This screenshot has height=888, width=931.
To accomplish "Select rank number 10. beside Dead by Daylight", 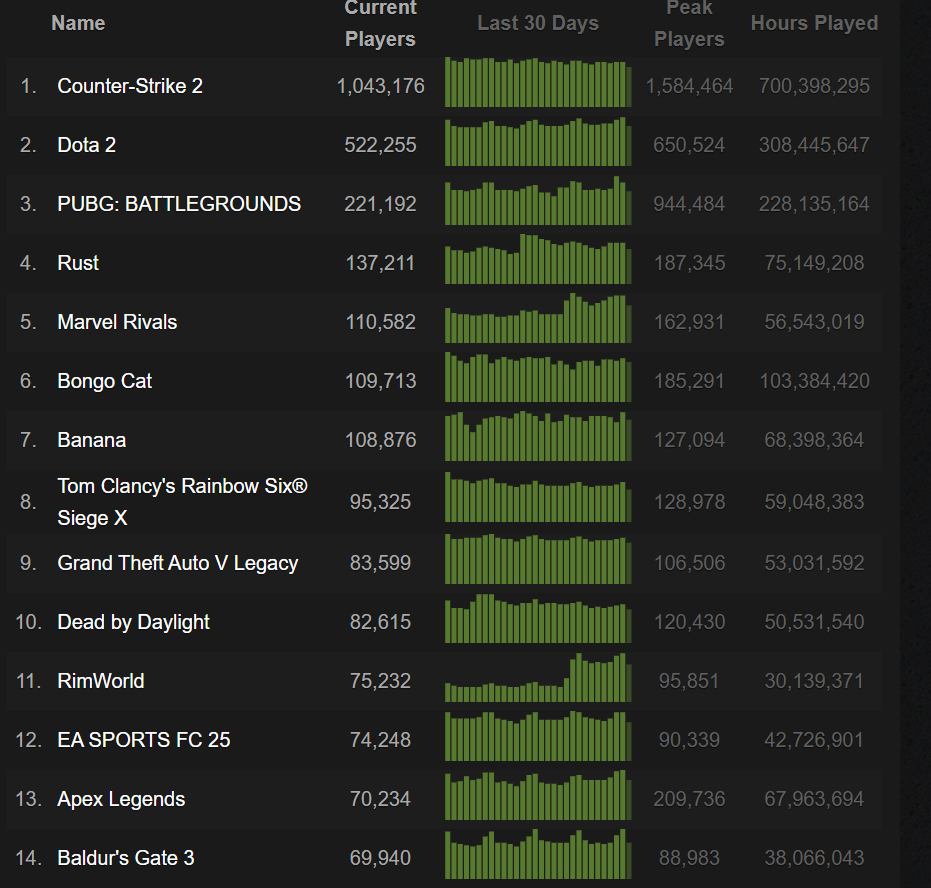I will (x=28, y=622).
